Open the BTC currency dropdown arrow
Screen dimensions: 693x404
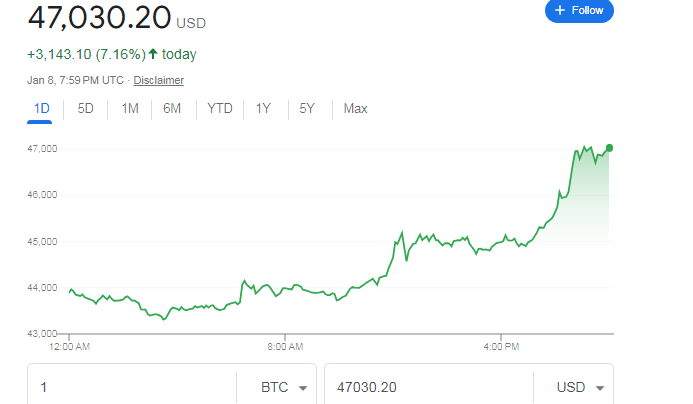[303, 388]
